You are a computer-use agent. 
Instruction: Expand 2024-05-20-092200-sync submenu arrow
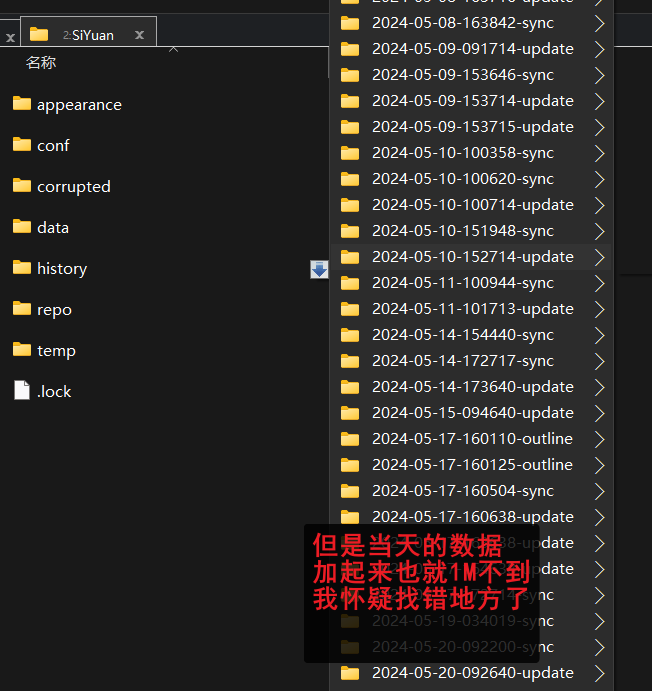599,647
